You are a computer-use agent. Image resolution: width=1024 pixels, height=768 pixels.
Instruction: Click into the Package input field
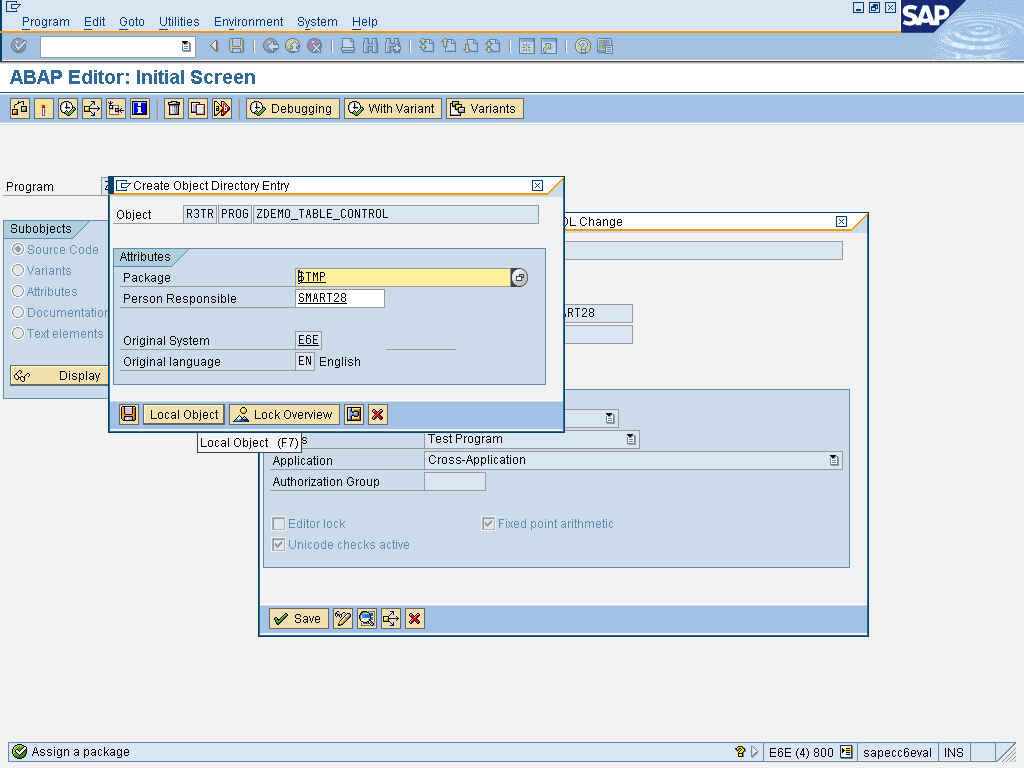coord(402,277)
